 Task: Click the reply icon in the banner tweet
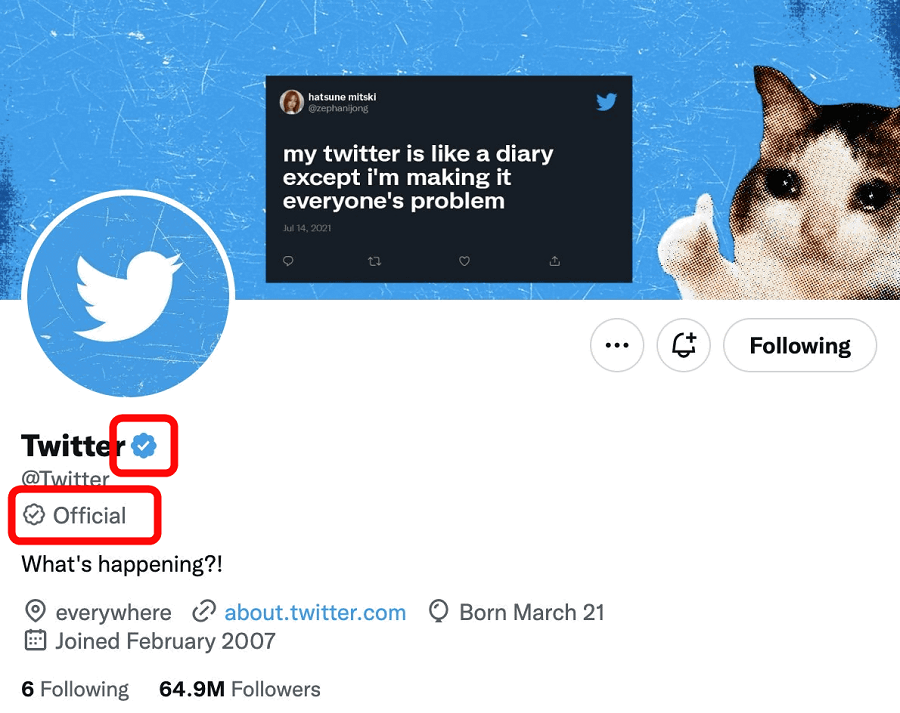click(289, 261)
